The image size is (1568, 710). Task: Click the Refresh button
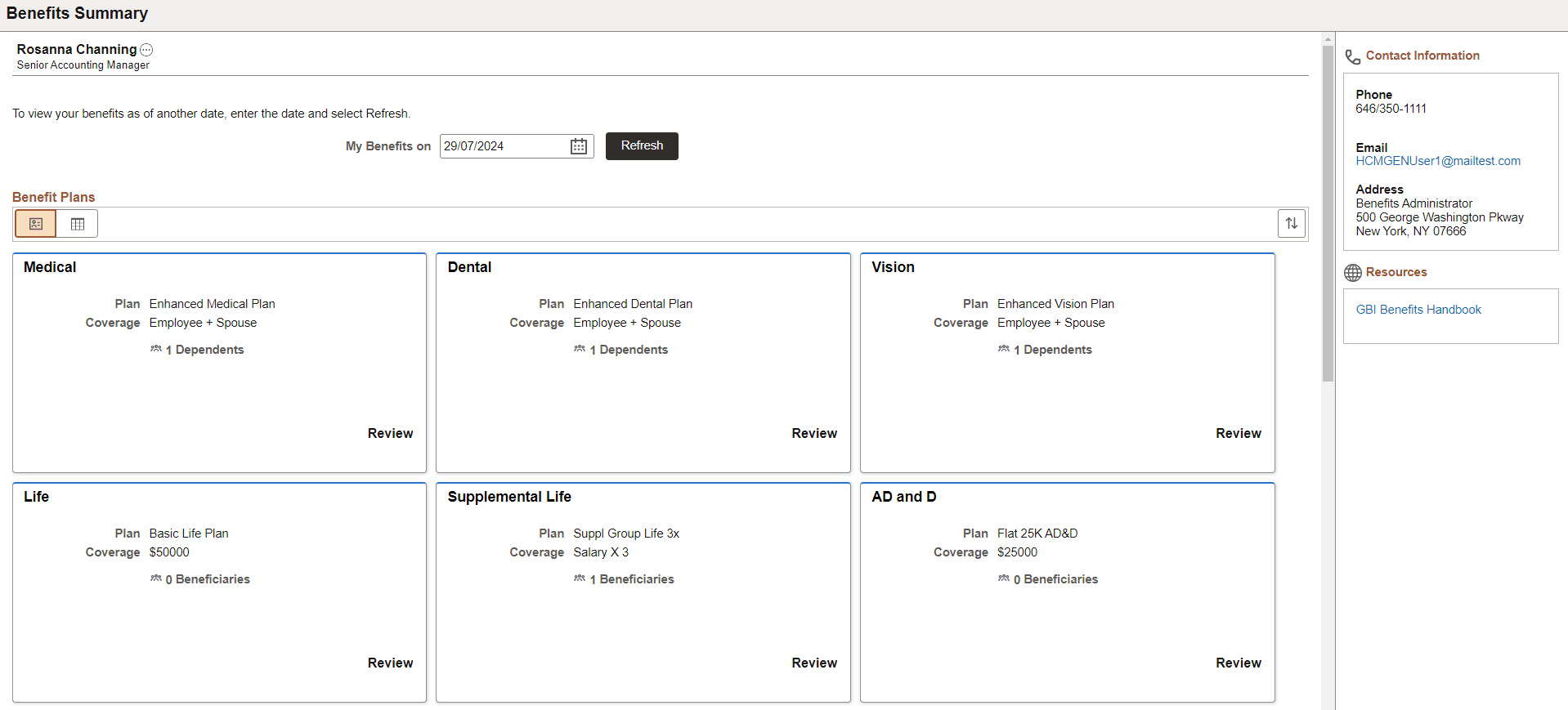642,146
